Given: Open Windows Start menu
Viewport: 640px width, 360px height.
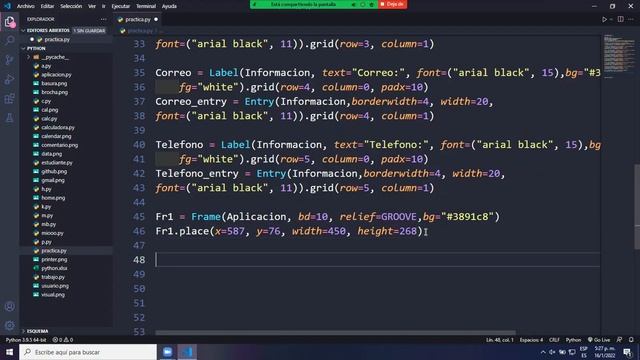Looking at the screenshot, I should point(9,352).
